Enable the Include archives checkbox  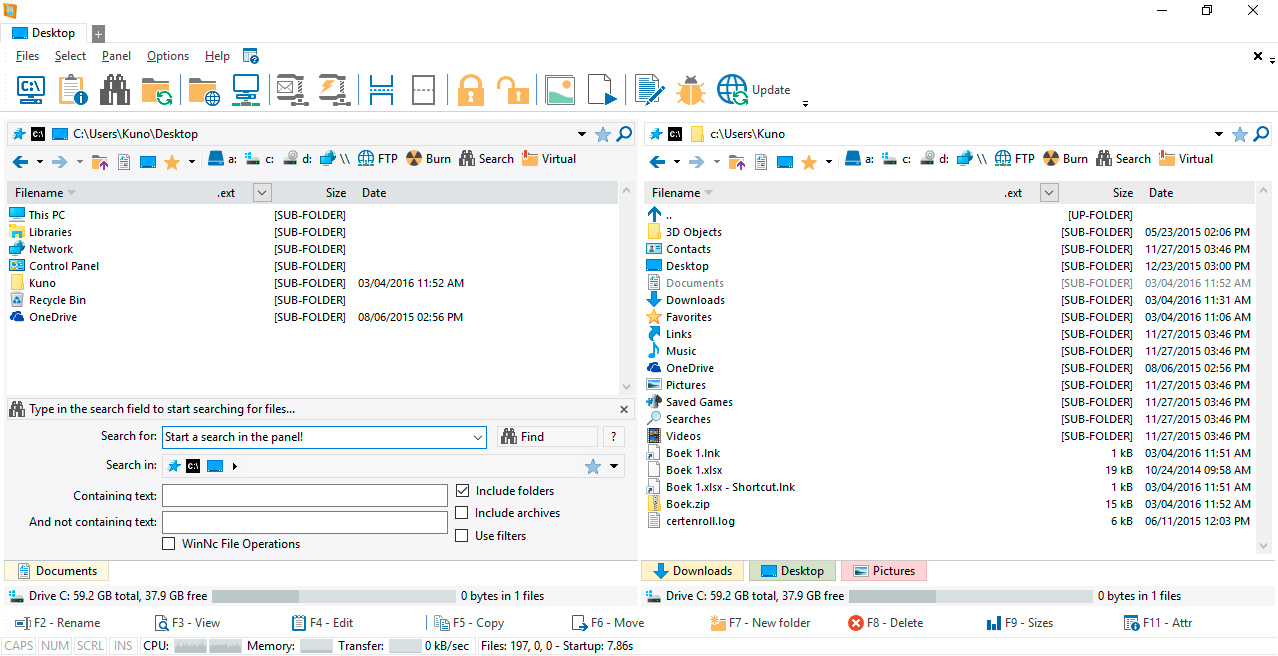pos(462,513)
